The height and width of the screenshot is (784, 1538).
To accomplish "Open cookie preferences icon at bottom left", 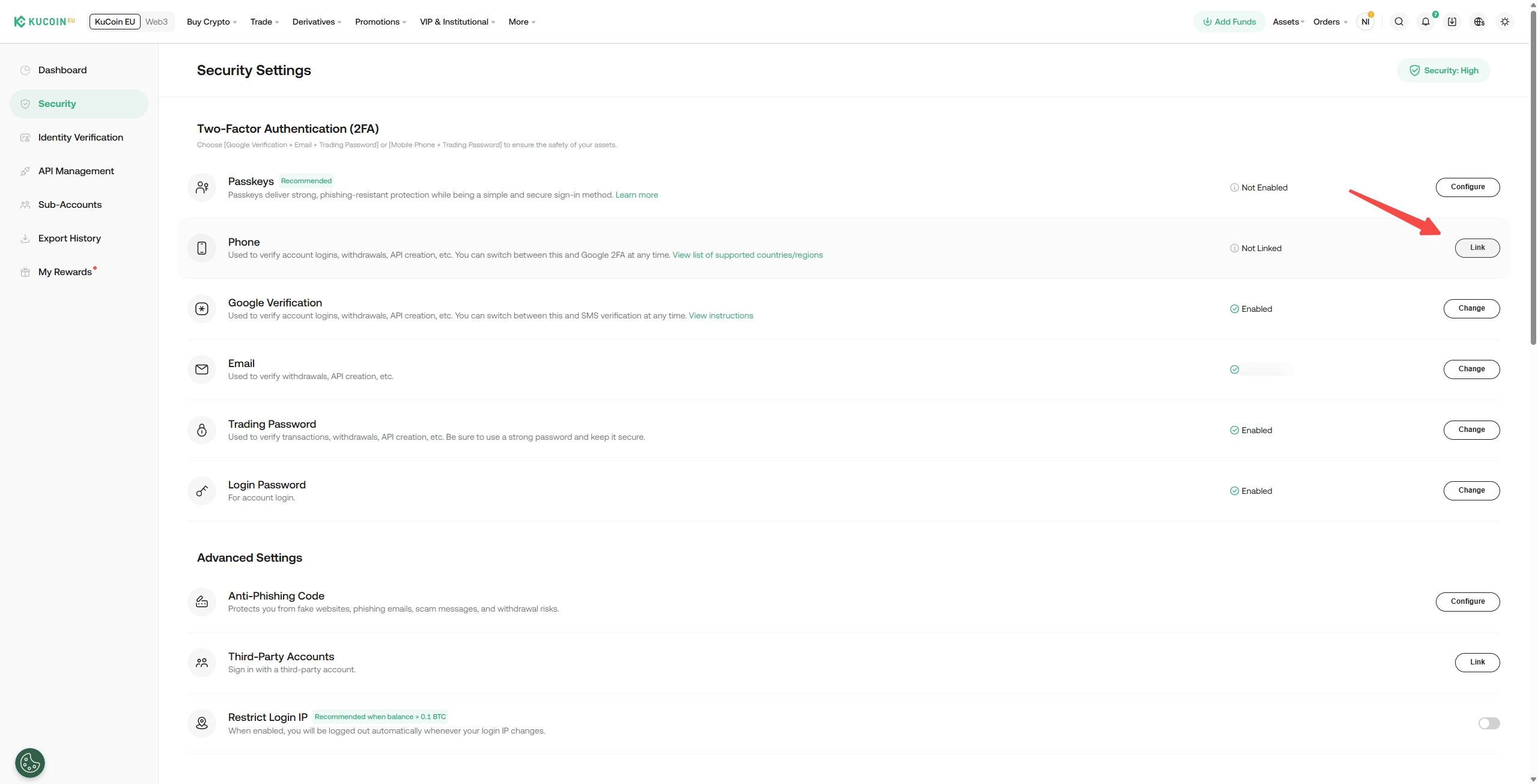I will pyautogui.click(x=30, y=763).
